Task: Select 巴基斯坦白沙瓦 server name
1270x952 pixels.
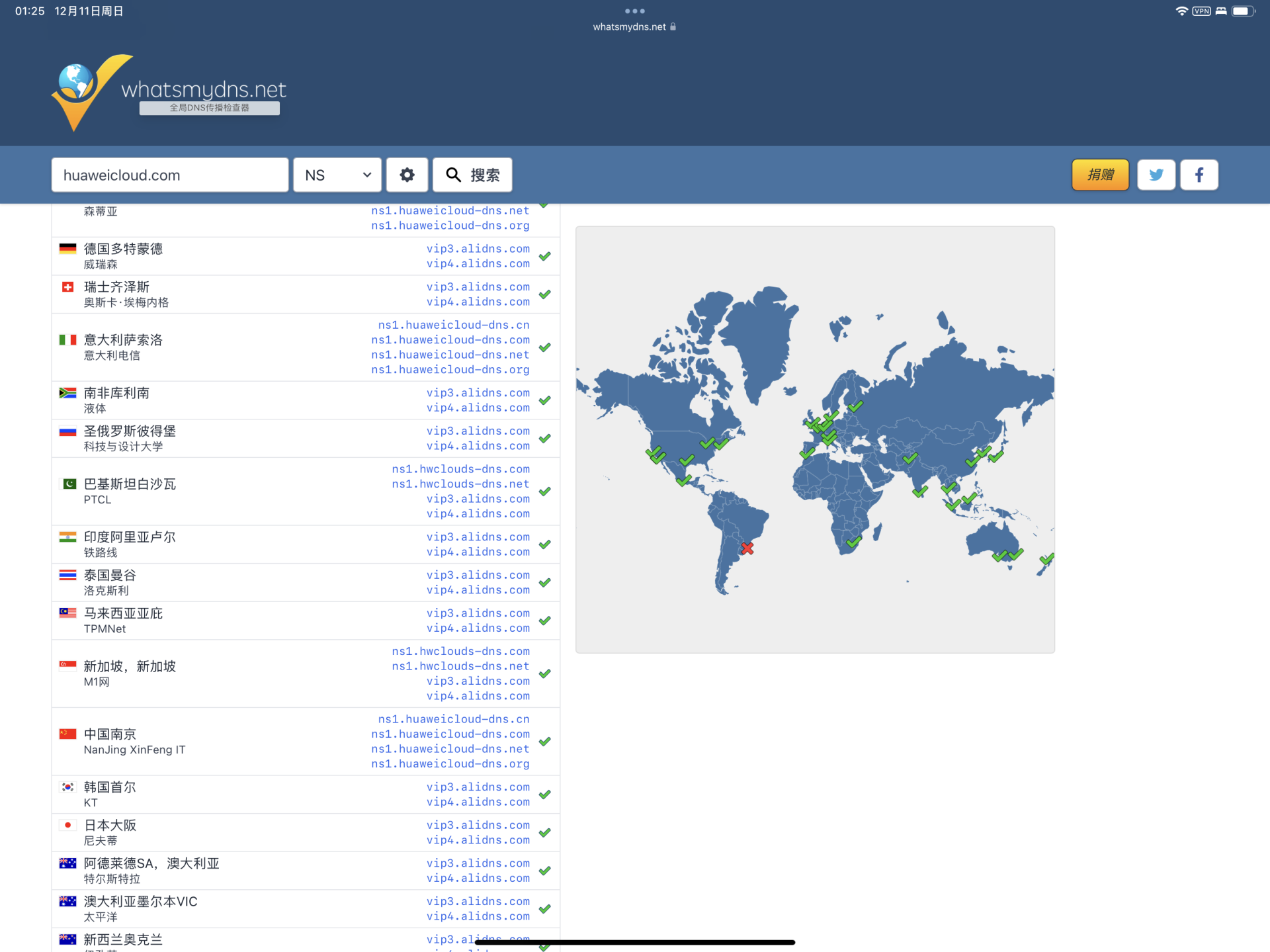Action: click(x=130, y=484)
